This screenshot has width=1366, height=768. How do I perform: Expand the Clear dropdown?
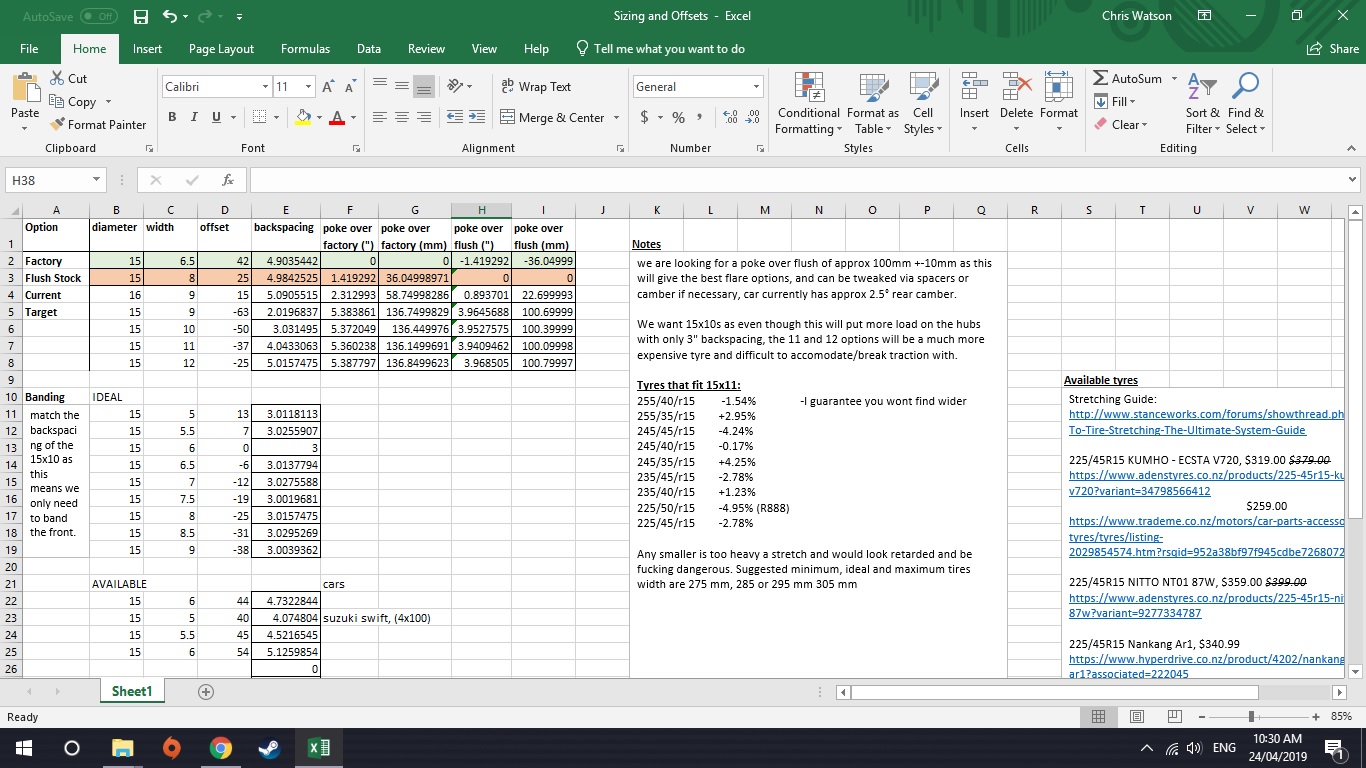1144,125
